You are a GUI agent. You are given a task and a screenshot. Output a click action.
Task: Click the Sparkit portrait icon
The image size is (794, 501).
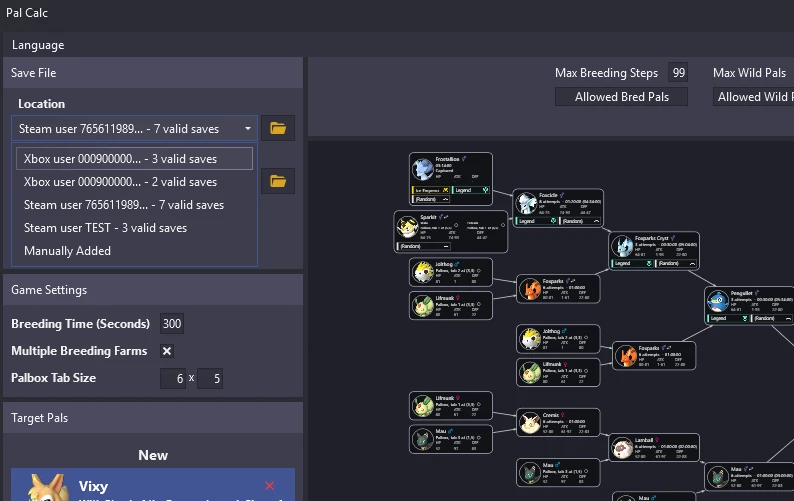(407, 227)
